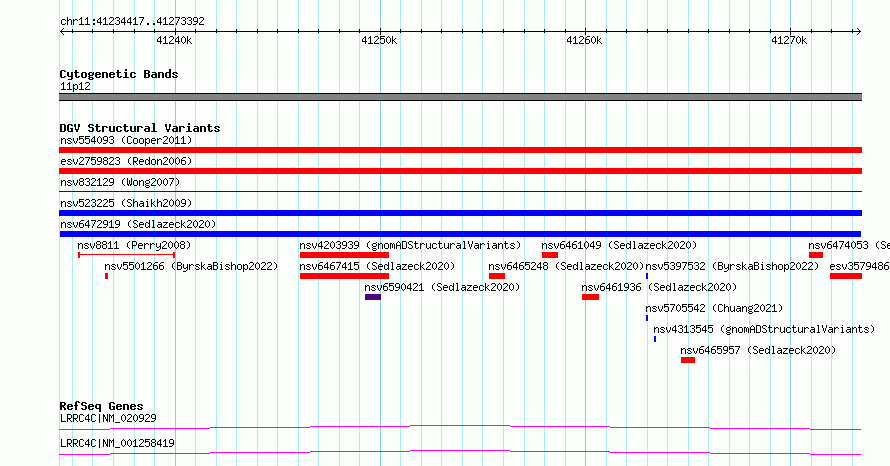
Task: Open esv2759823 (Redon2006) label
Action: click(x=126, y=161)
